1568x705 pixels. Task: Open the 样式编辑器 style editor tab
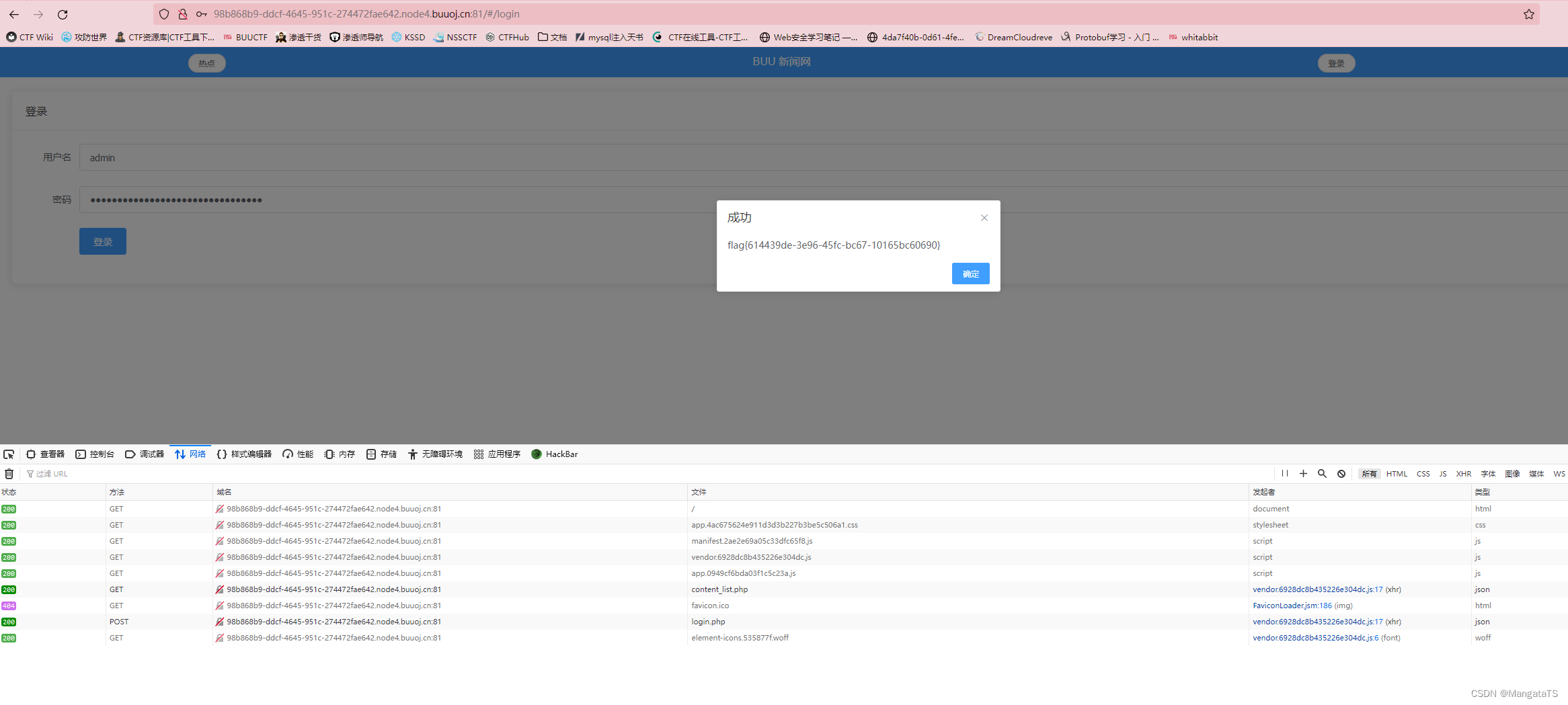244,454
